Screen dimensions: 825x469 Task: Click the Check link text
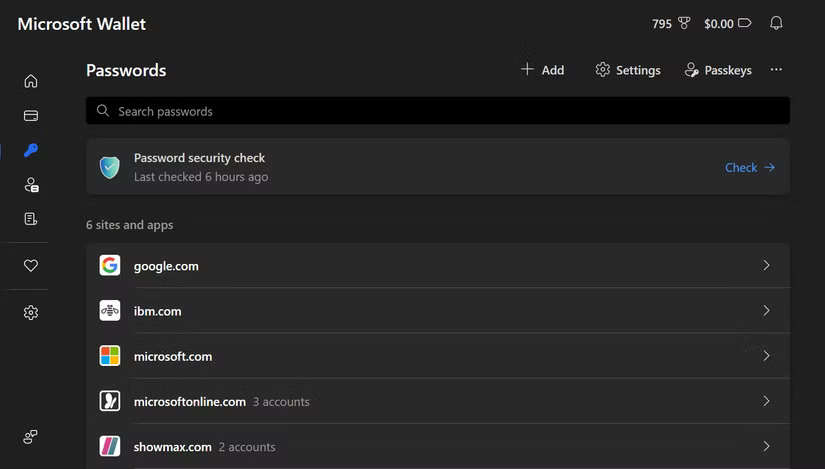741,167
